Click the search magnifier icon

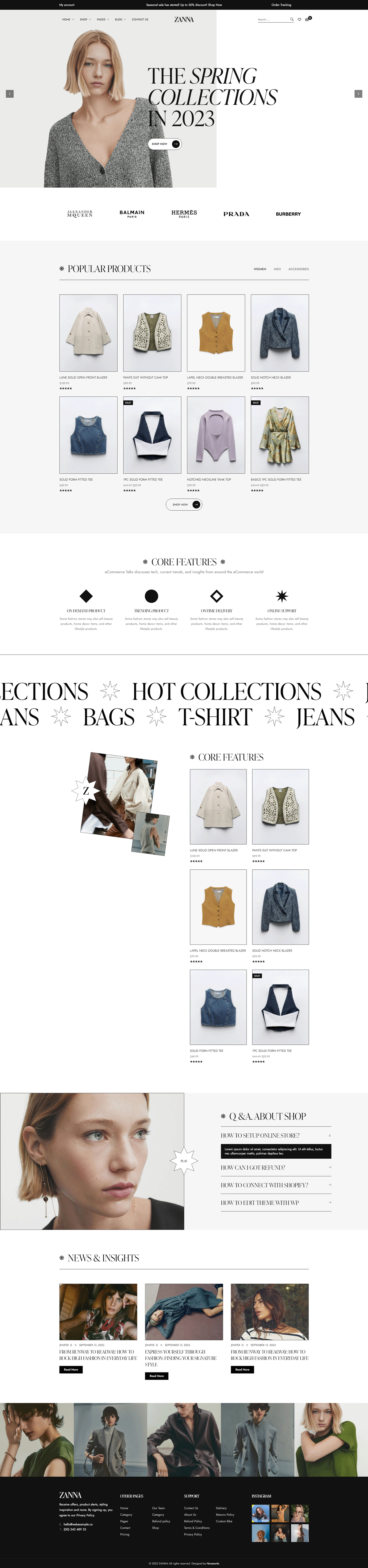click(x=292, y=20)
